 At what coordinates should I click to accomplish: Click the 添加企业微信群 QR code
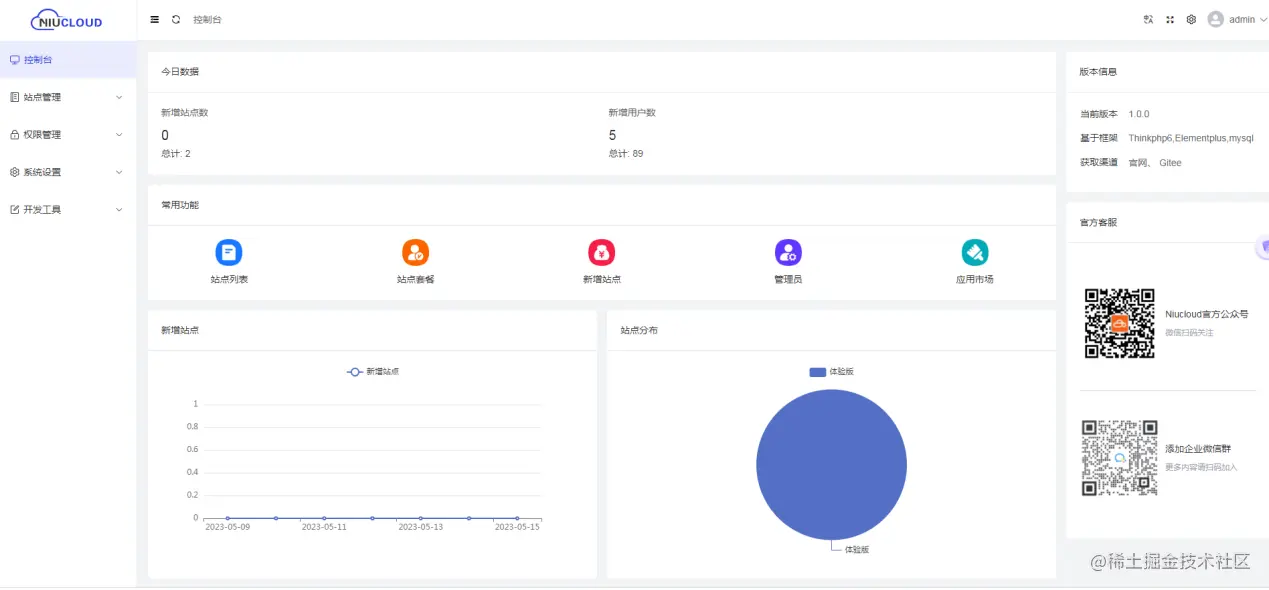[1120, 458]
